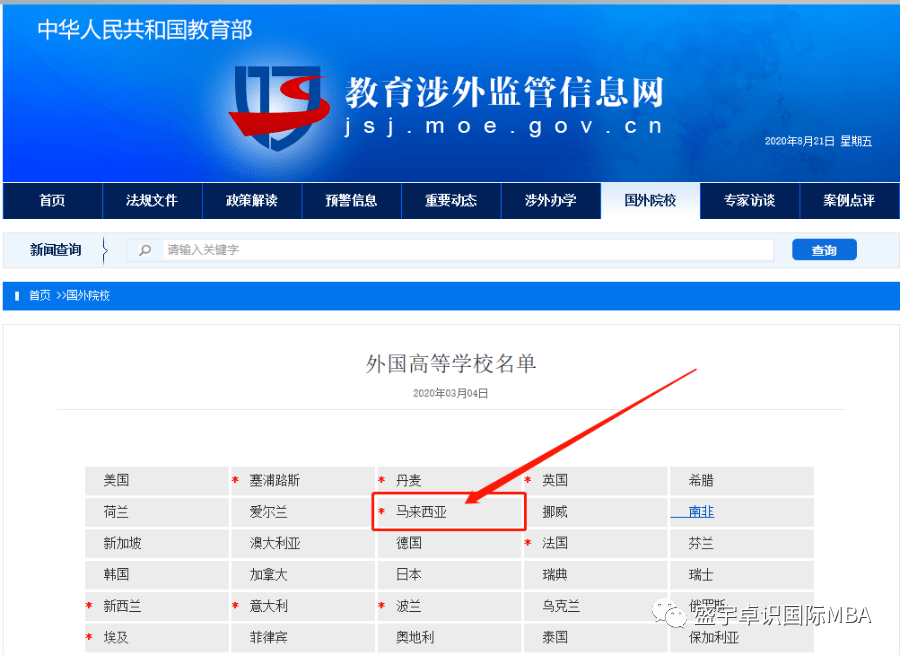Open the 法规文件 navigation tab

152,200
